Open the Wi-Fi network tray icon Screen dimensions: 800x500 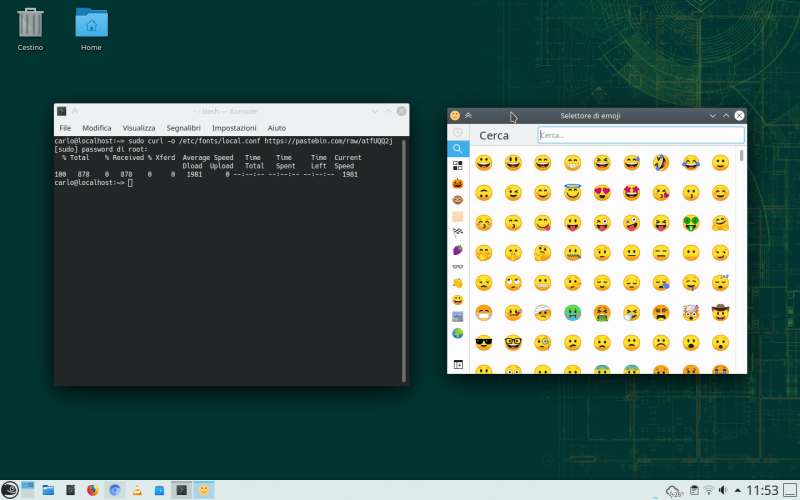coord(709,490)
